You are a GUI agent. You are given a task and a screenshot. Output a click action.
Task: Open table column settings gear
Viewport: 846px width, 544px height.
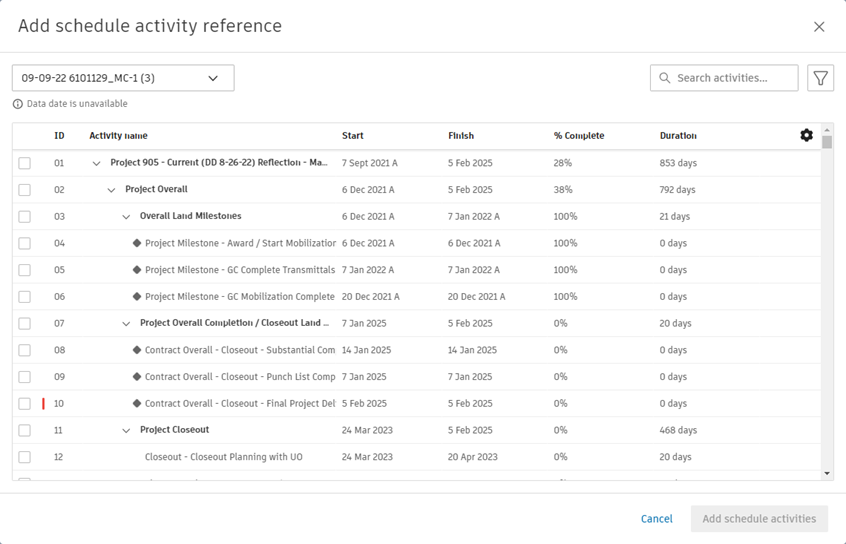(x=806, y=135)
